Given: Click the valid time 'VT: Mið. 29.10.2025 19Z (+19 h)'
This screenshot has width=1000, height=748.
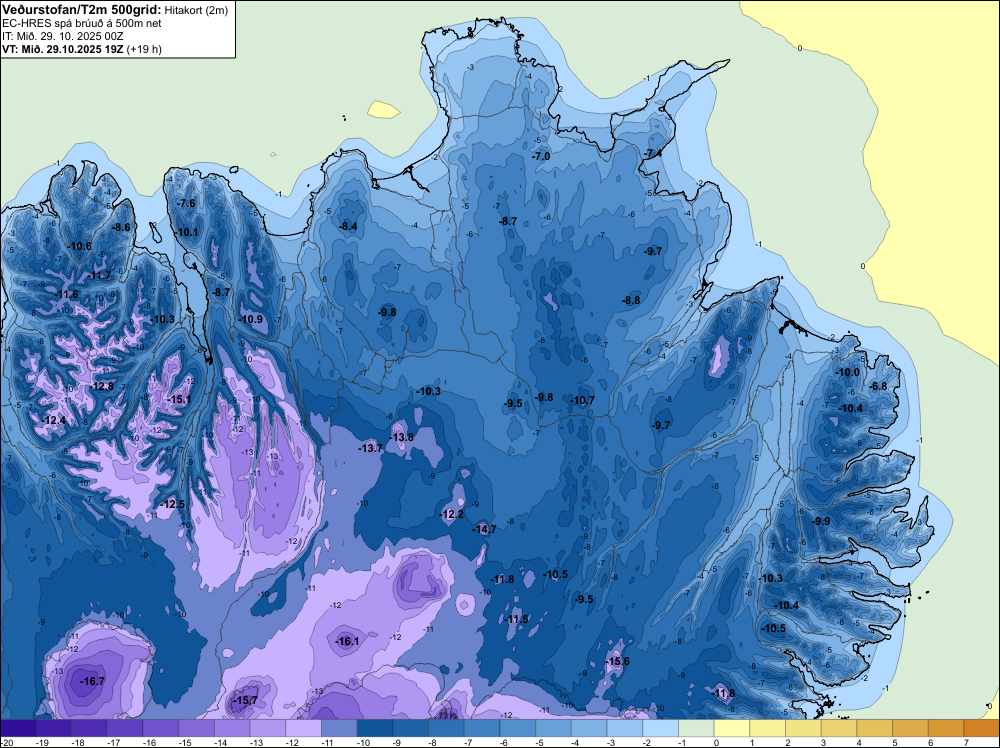Looking at the screenshot, I should click(x=82, y=49).
